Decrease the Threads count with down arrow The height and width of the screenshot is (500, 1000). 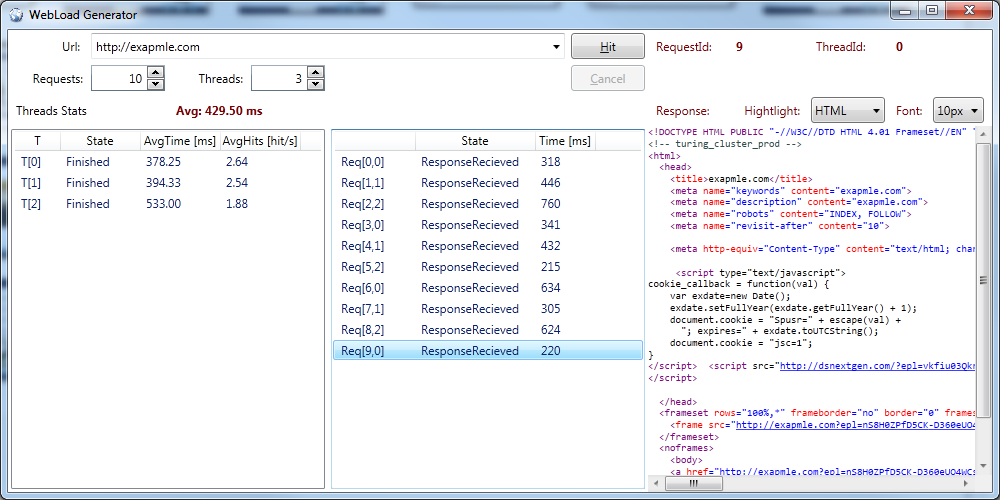(316, 85)
